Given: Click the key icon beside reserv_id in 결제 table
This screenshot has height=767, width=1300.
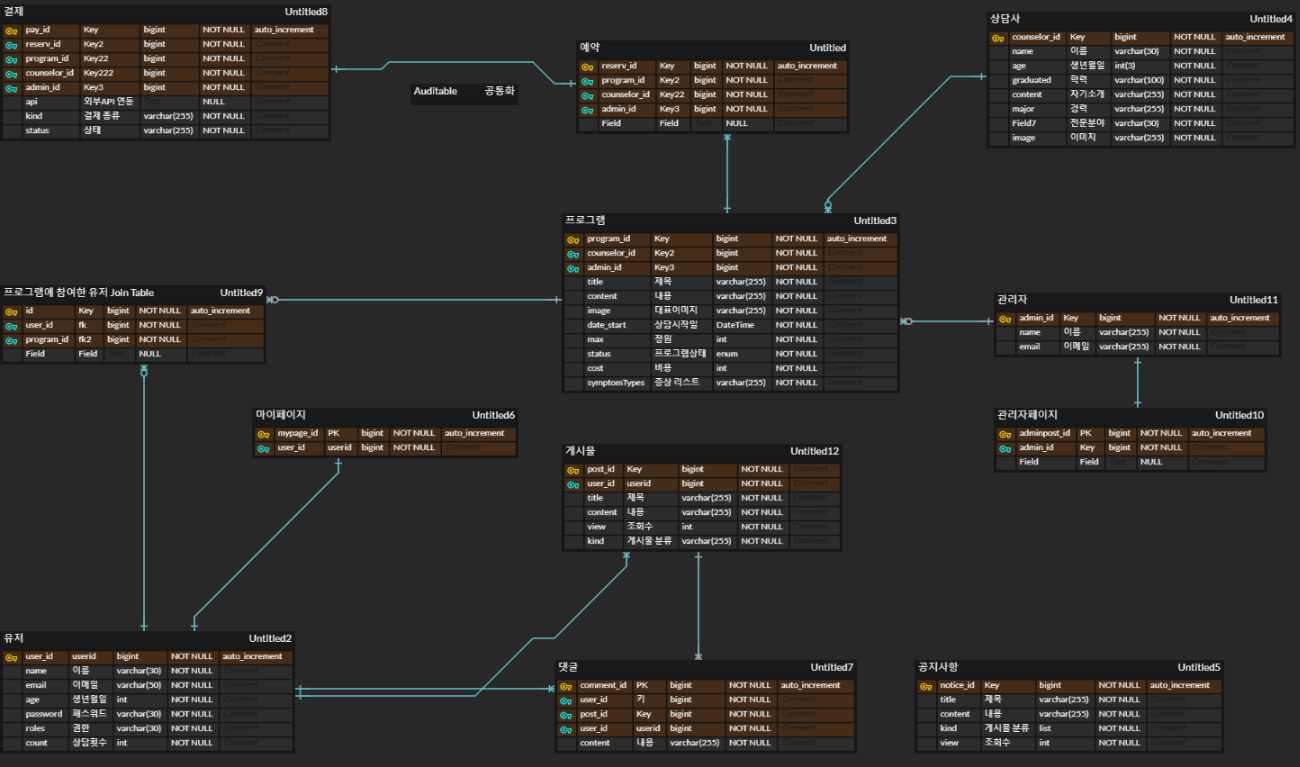Looking at the screenshot, I should point(11,44).
